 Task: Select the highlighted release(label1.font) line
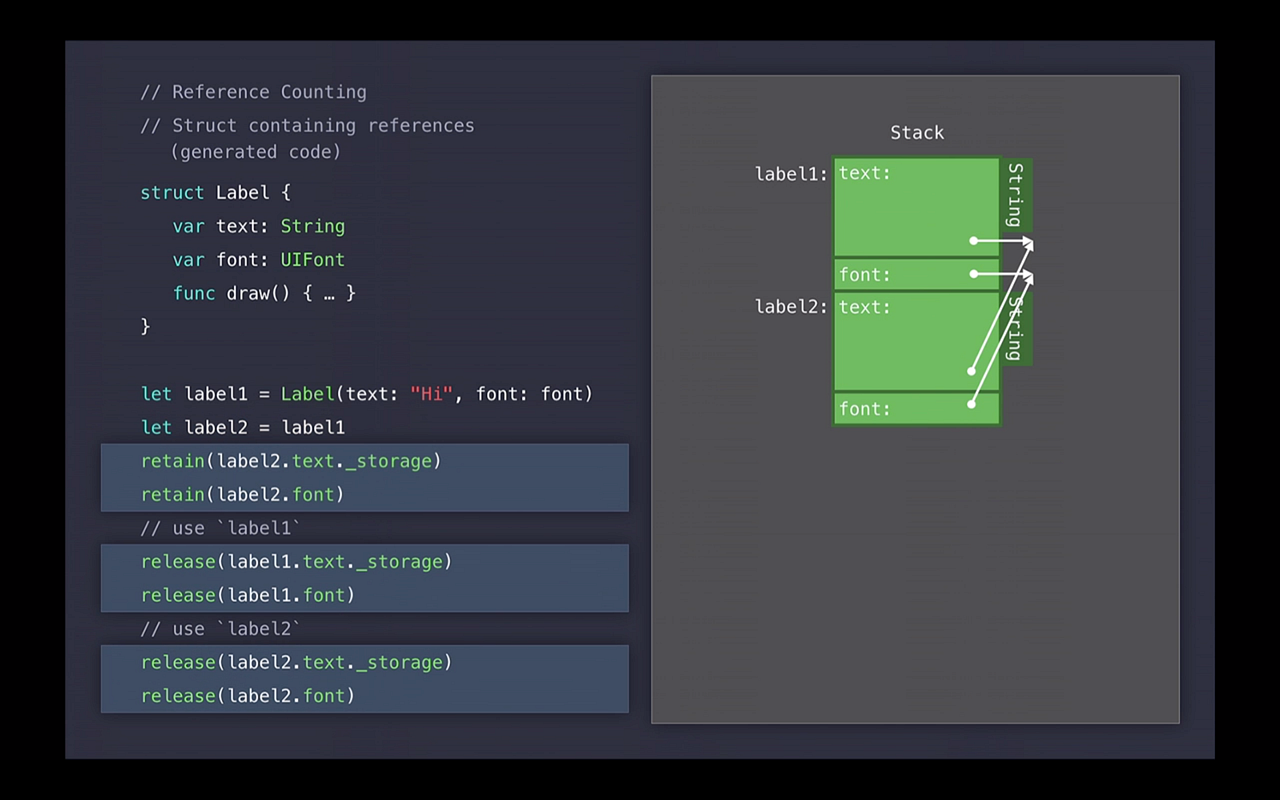(248, 595)
